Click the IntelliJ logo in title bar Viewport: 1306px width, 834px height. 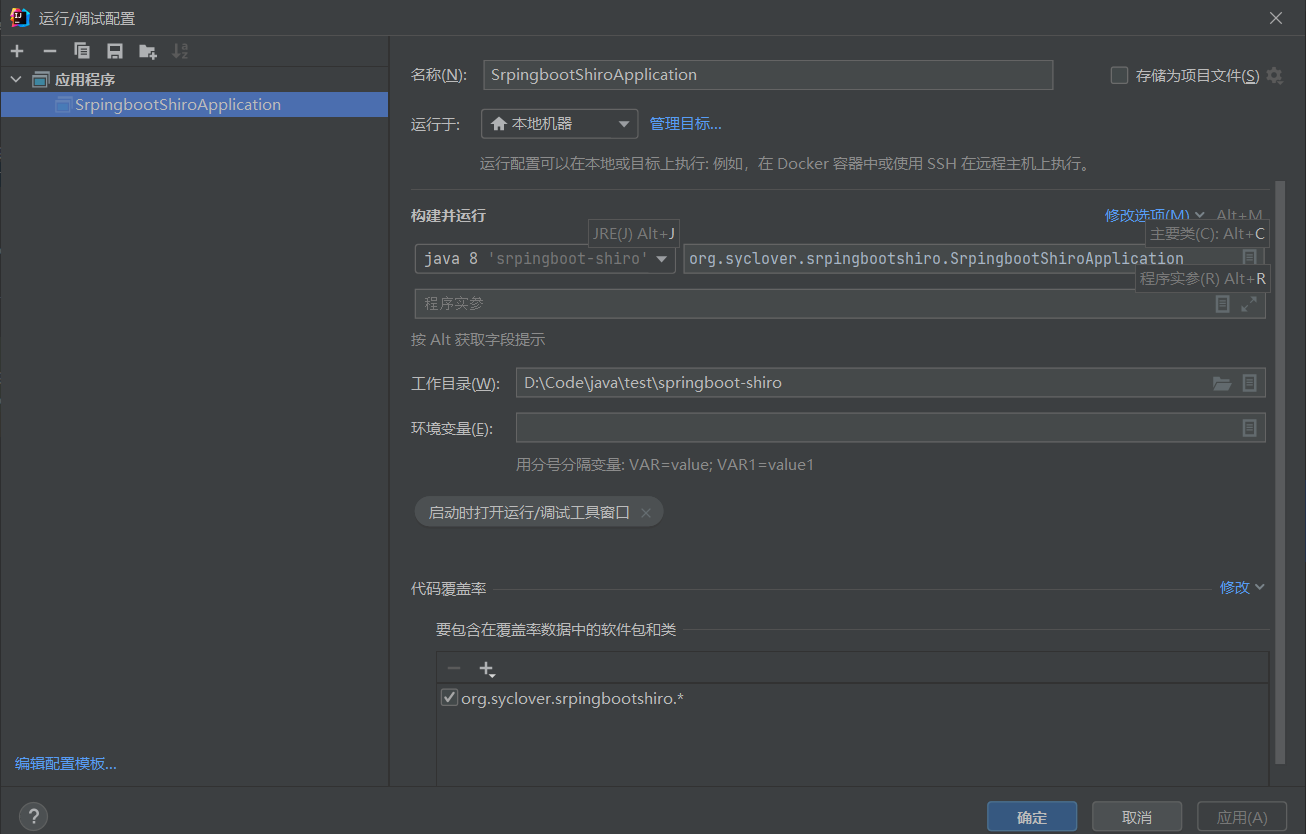tap(19, 17)
